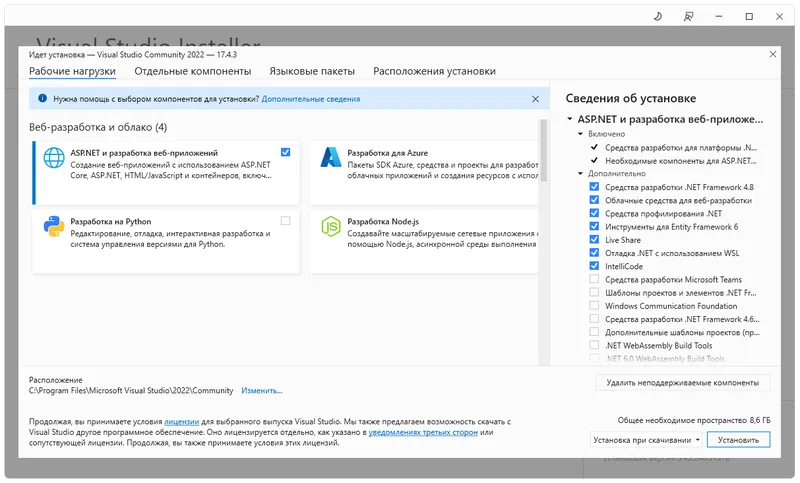Collapse the Дополнительно group
Viewport: 800px width, 483px height.
(x=580, y=174)
